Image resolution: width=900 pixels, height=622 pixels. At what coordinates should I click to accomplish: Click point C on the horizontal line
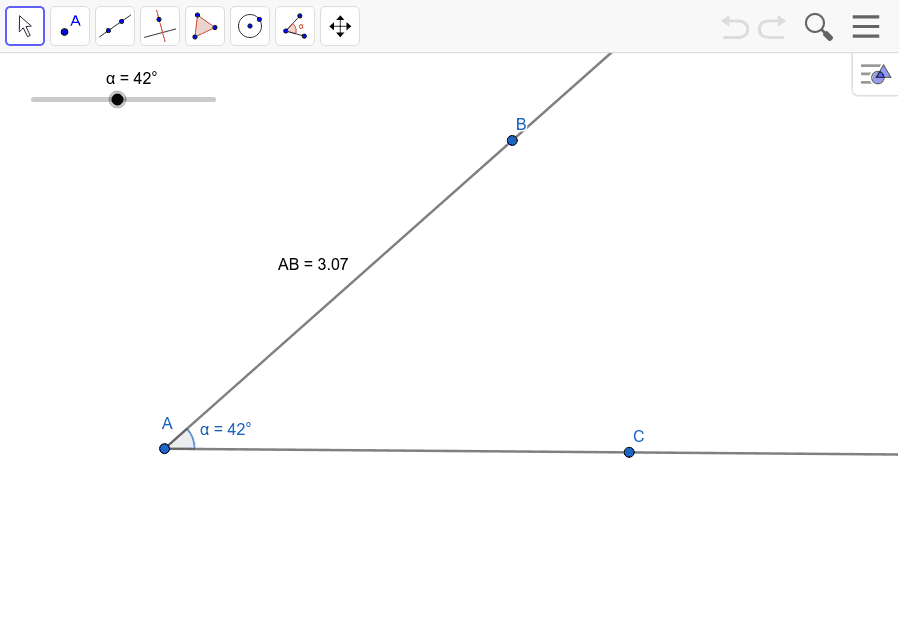click(629, 452)
